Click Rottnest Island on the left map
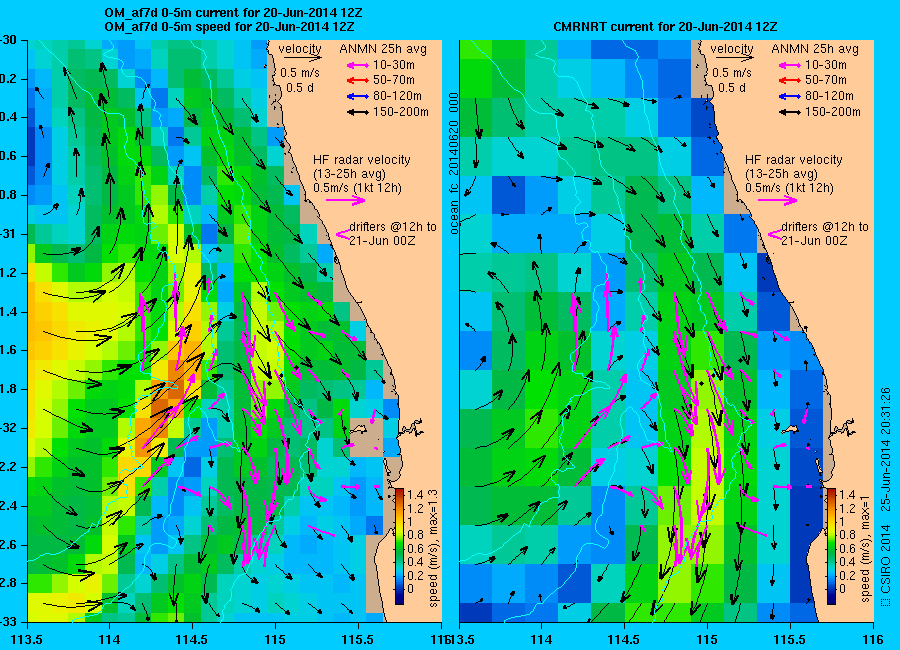 pyautogui.click(x=359, y=429)
